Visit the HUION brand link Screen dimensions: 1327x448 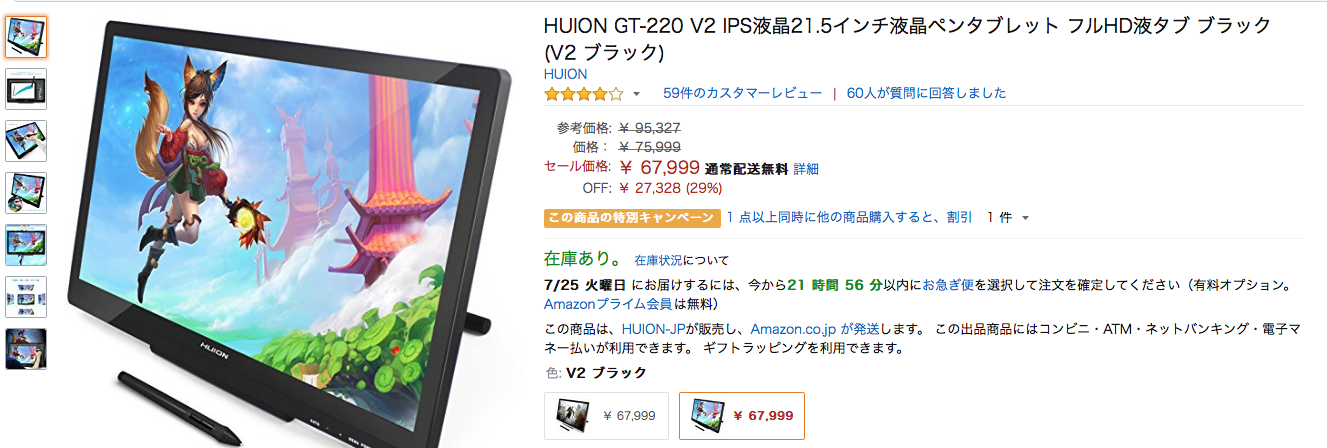tap(565, 74)
